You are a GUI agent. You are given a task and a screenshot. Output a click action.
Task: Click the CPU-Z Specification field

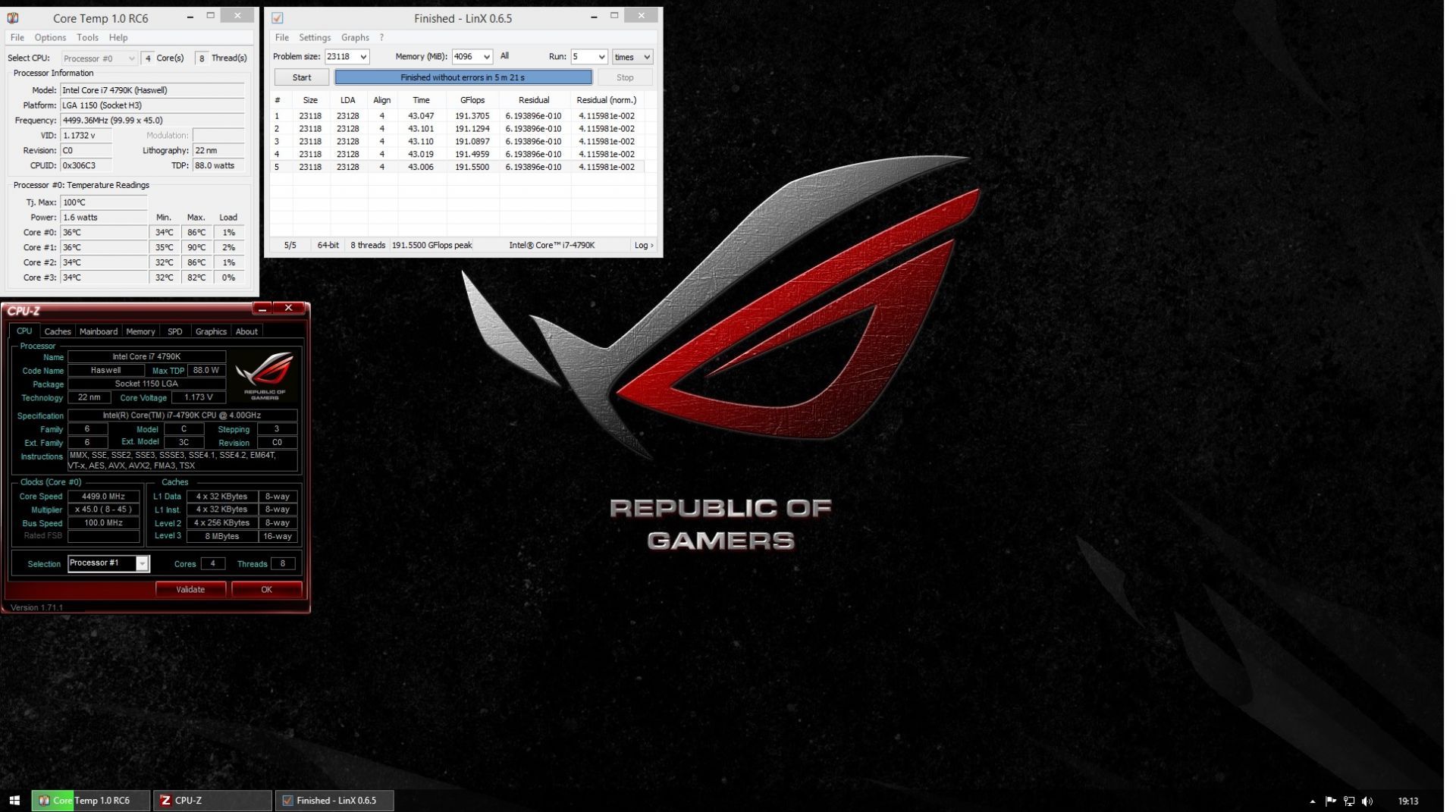click(x=182, y=415)
